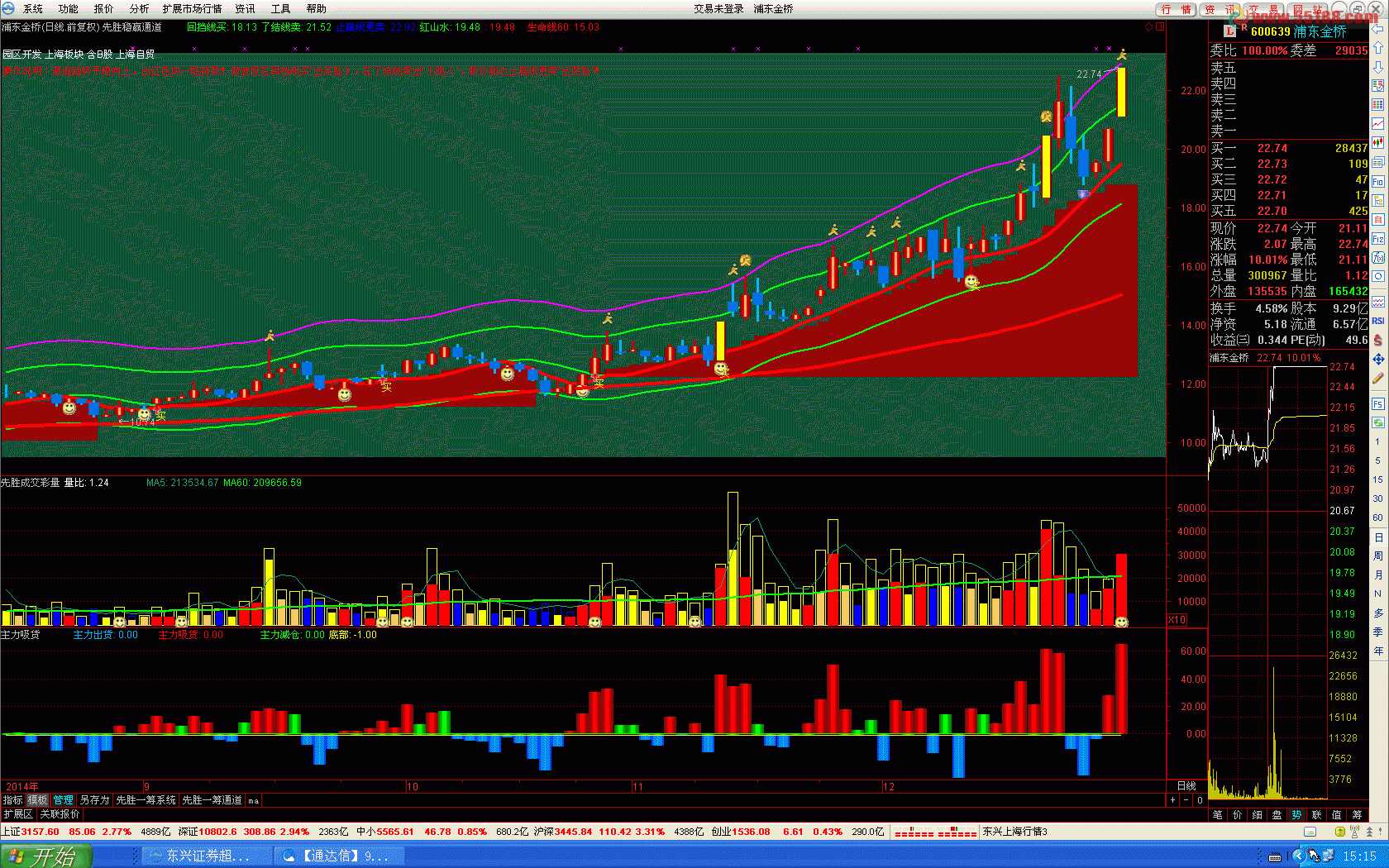Click the blue four-arrow move icon in sidebar
The height and width of the screenshot is (868, 1389).
(x=1378, y=359)
